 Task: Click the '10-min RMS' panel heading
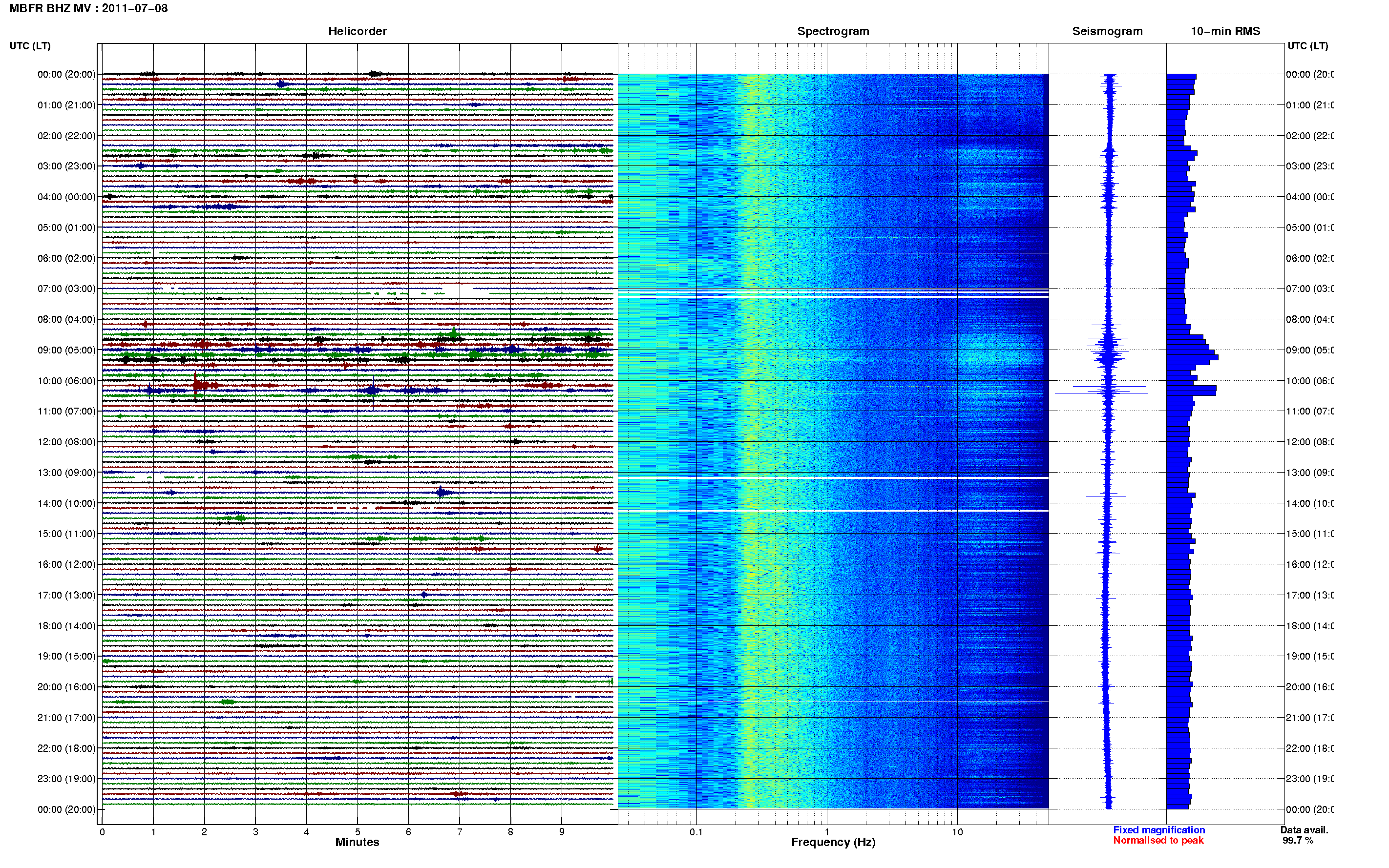click(1225, 31)
